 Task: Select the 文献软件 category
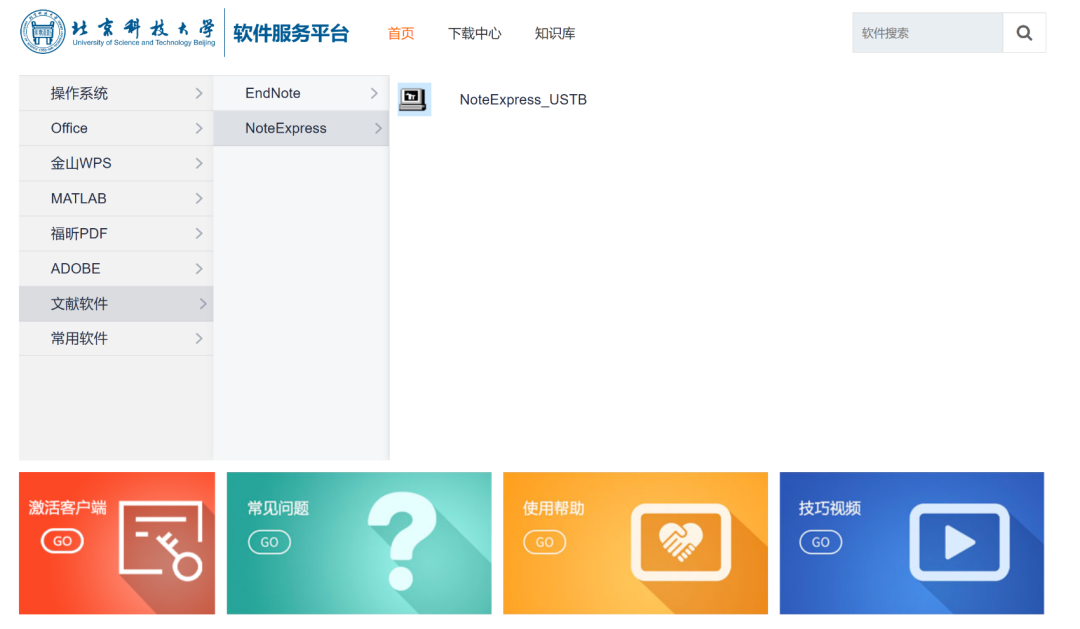(x=116, y=304)
